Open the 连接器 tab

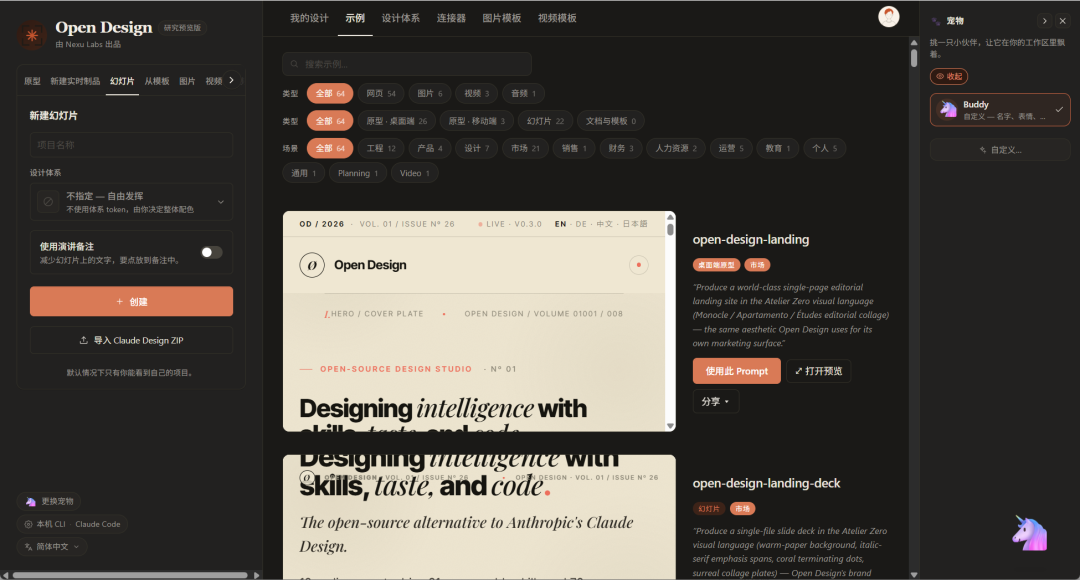click(x=451, y=19)
